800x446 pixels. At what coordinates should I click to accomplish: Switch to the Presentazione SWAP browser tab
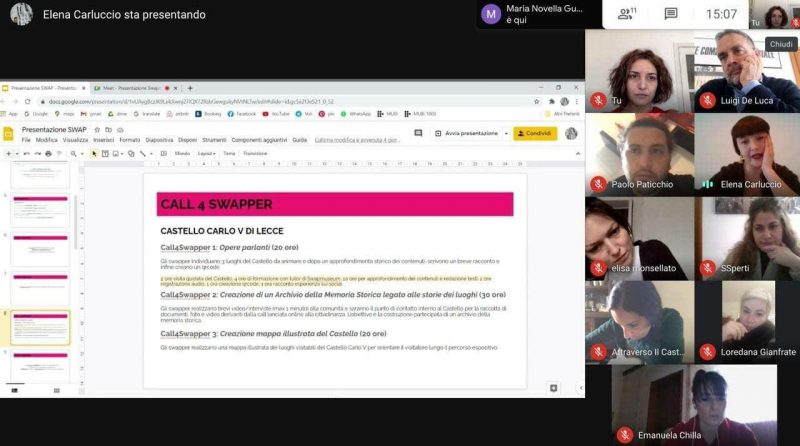click(x=44, y=88)
